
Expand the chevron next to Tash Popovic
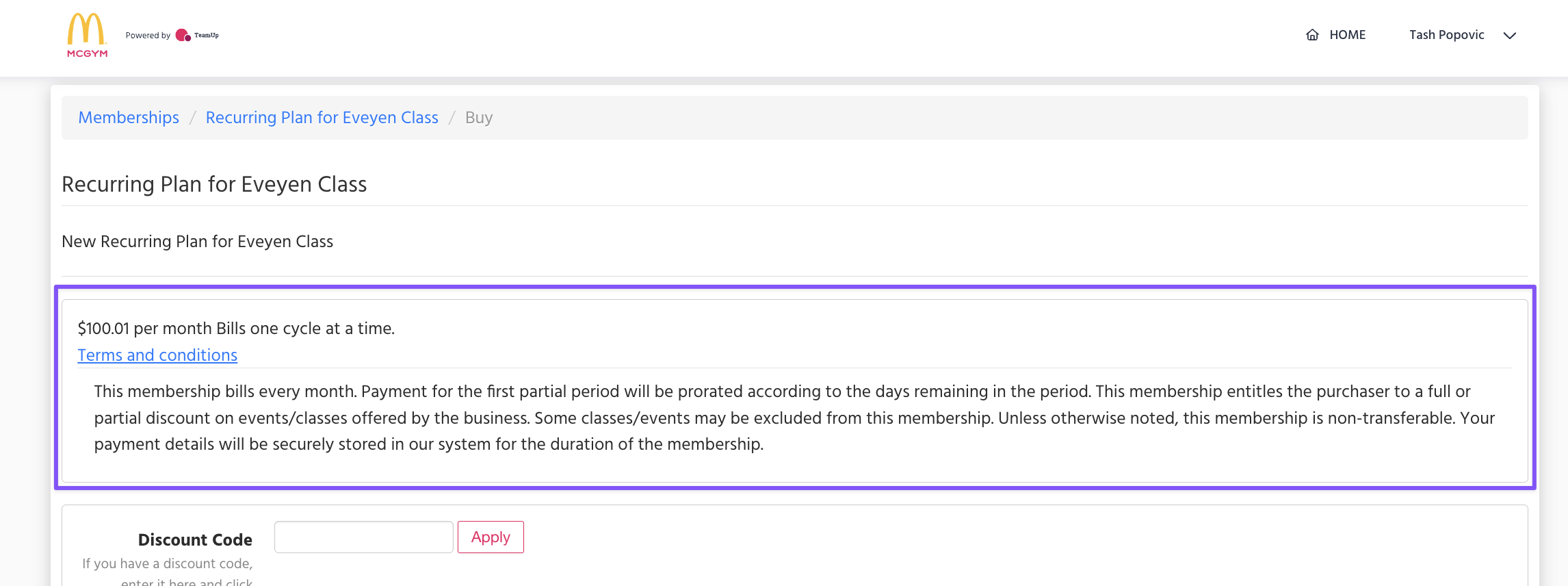[1510, 36]
